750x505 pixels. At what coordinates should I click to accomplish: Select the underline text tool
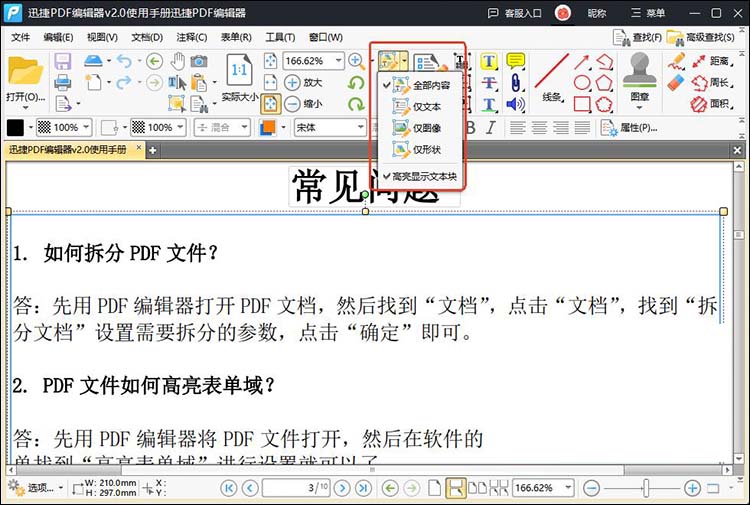coord(489,104)
